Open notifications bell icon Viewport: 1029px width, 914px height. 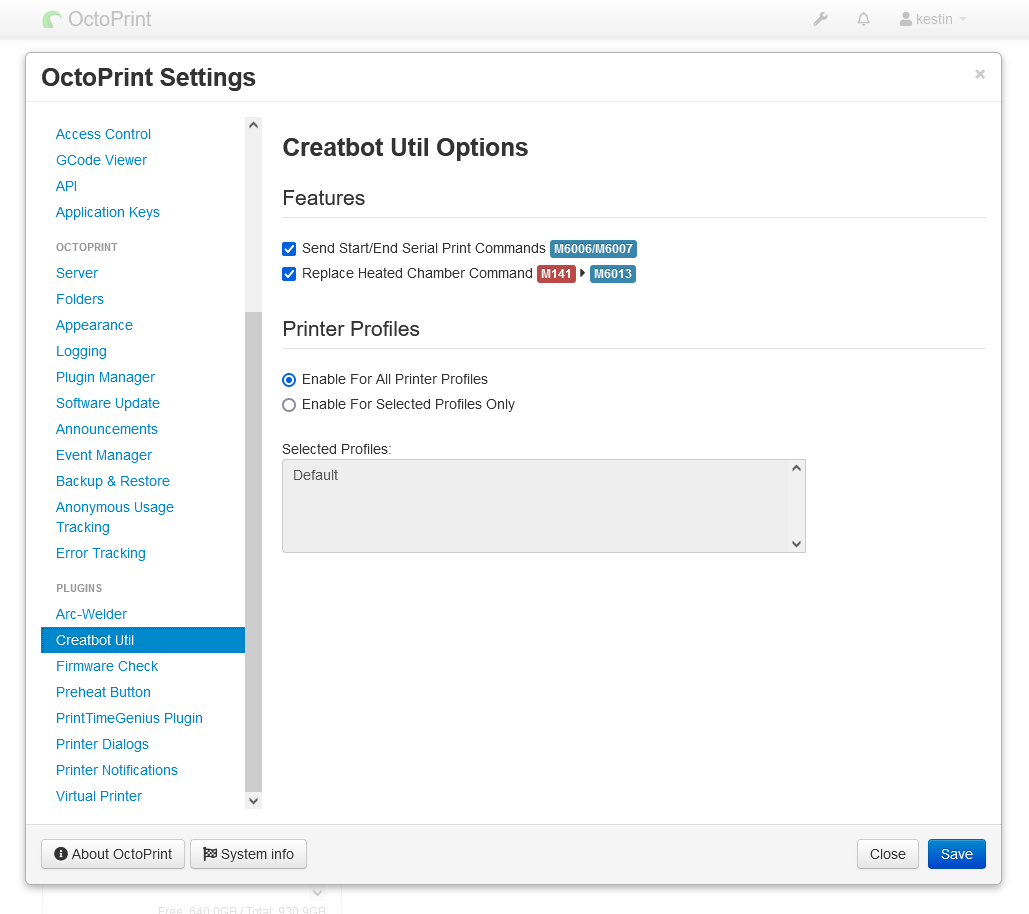[x=864, y=20]
